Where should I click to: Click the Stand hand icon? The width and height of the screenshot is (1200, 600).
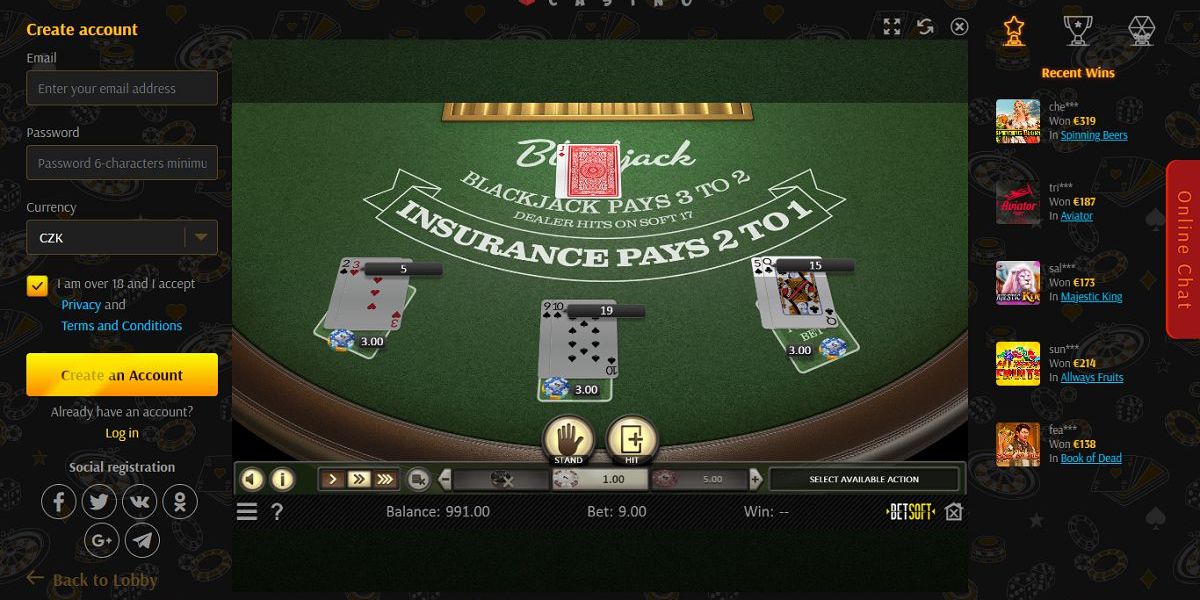tap(568, 439)
